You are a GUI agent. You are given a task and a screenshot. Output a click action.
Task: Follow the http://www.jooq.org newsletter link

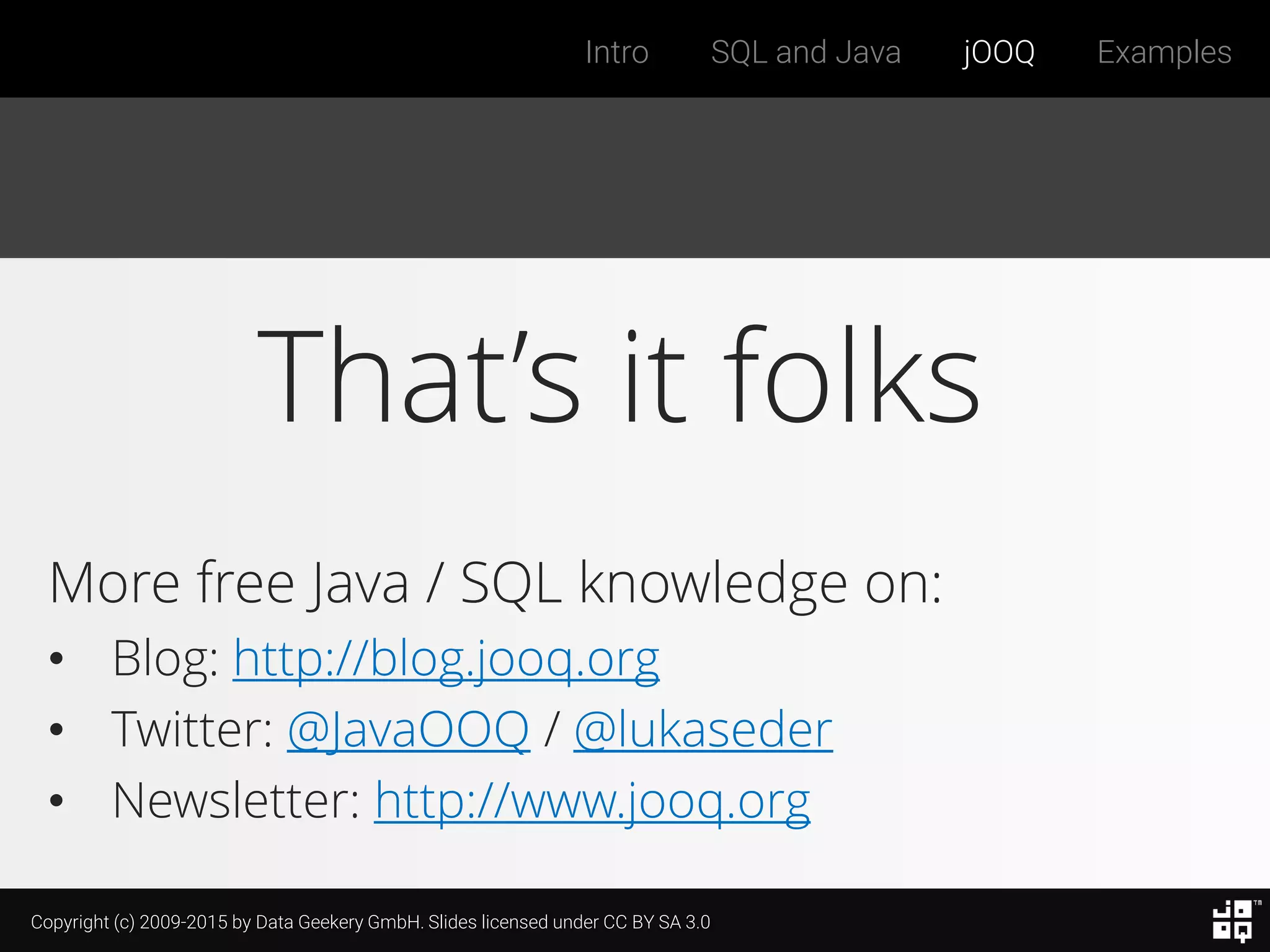(592, 801)
